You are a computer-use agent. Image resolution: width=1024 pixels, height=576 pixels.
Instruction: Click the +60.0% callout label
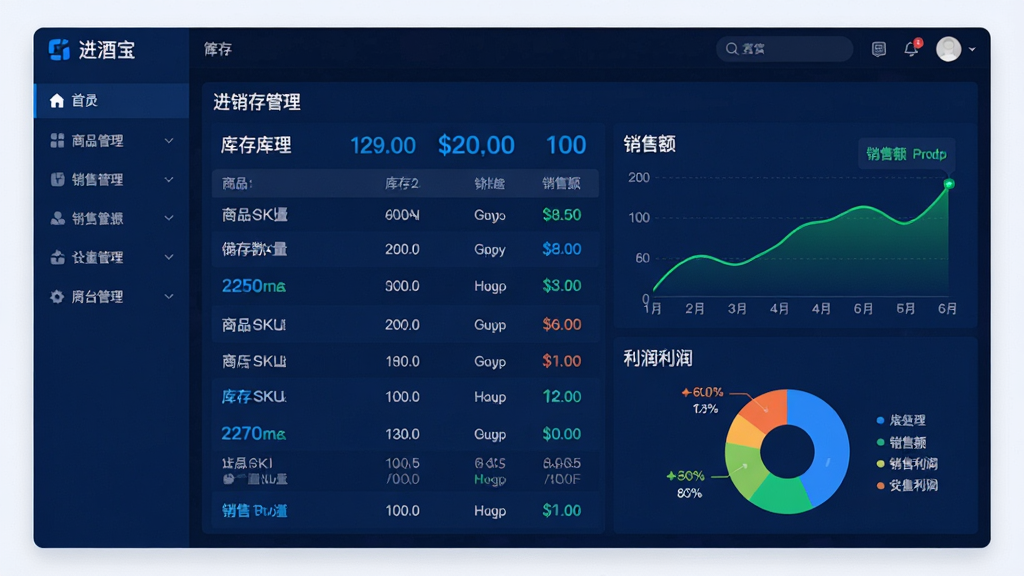[x=703, y=392]
